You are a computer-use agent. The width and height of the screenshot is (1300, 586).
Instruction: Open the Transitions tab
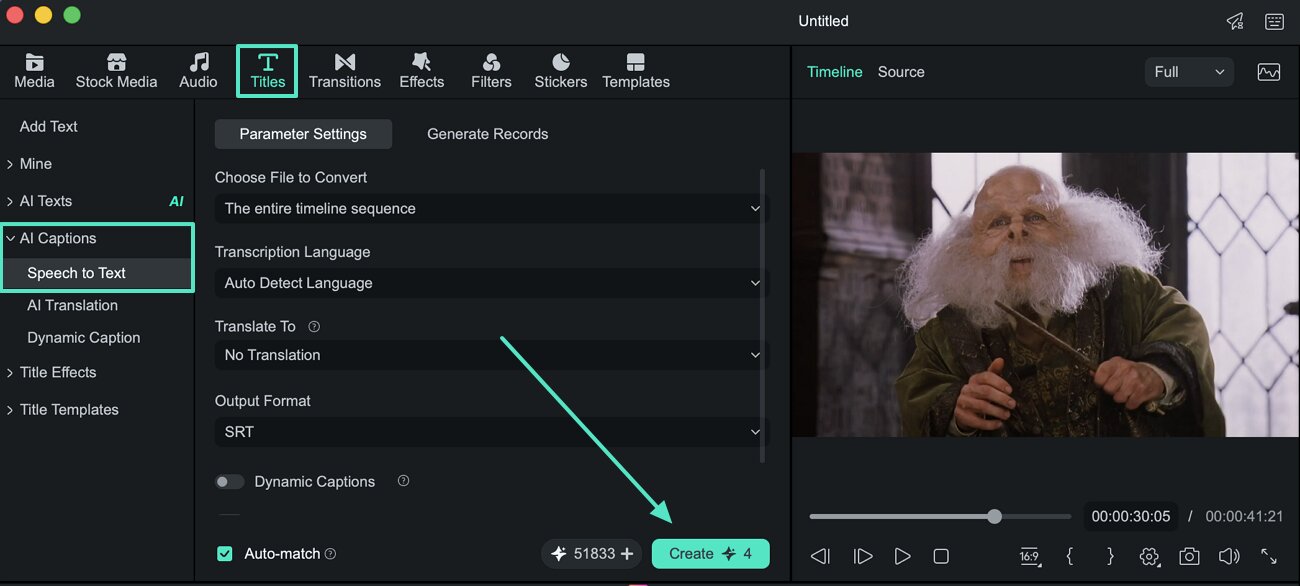(x=345, y=71)
